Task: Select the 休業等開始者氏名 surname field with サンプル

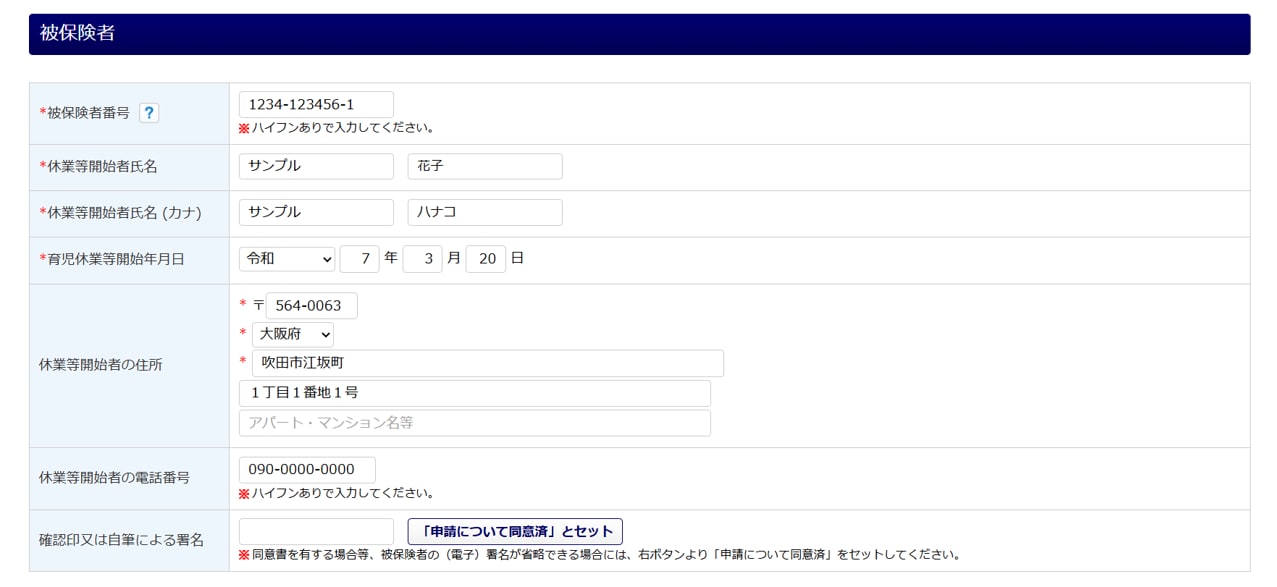Action: coord(316,166)
